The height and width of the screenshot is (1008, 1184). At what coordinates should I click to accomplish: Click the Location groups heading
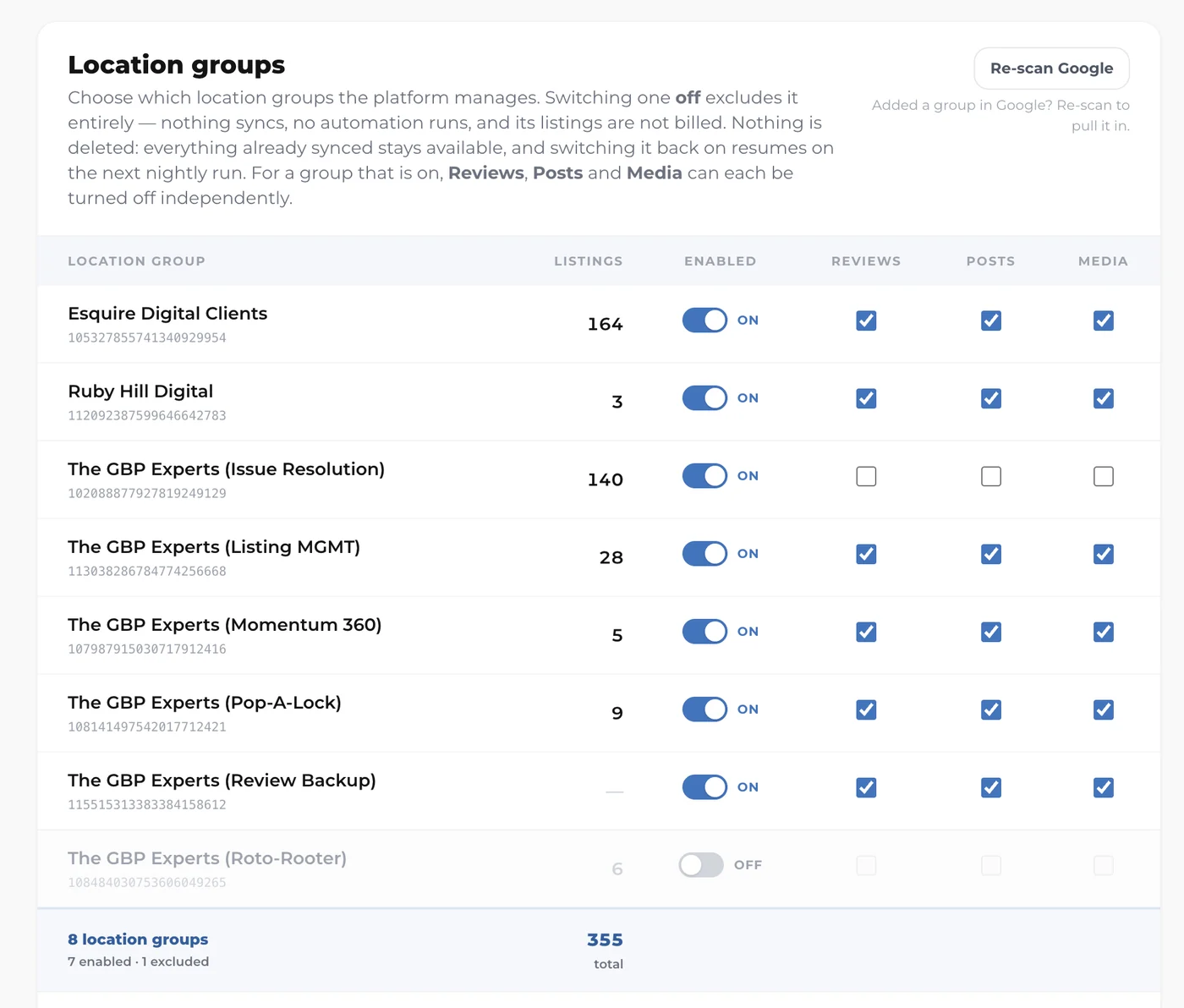[x=177, y=65]
